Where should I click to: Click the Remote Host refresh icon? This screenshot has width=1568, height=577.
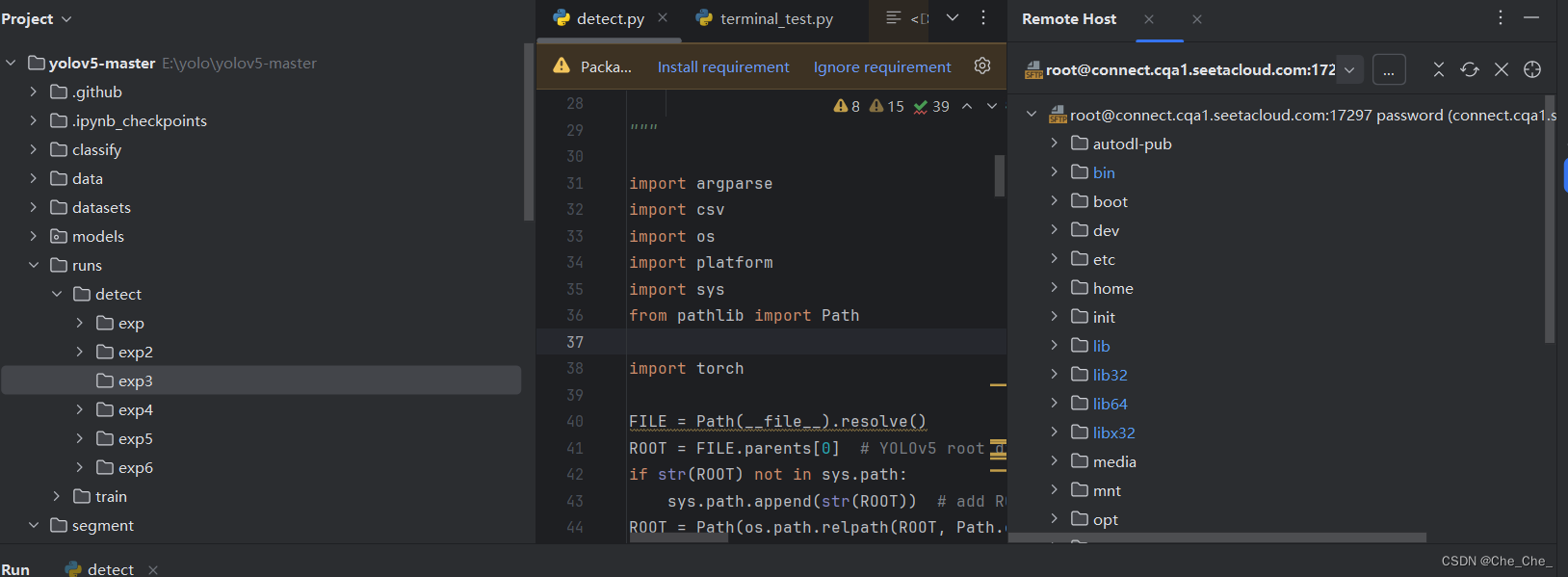pos(1469,69)
